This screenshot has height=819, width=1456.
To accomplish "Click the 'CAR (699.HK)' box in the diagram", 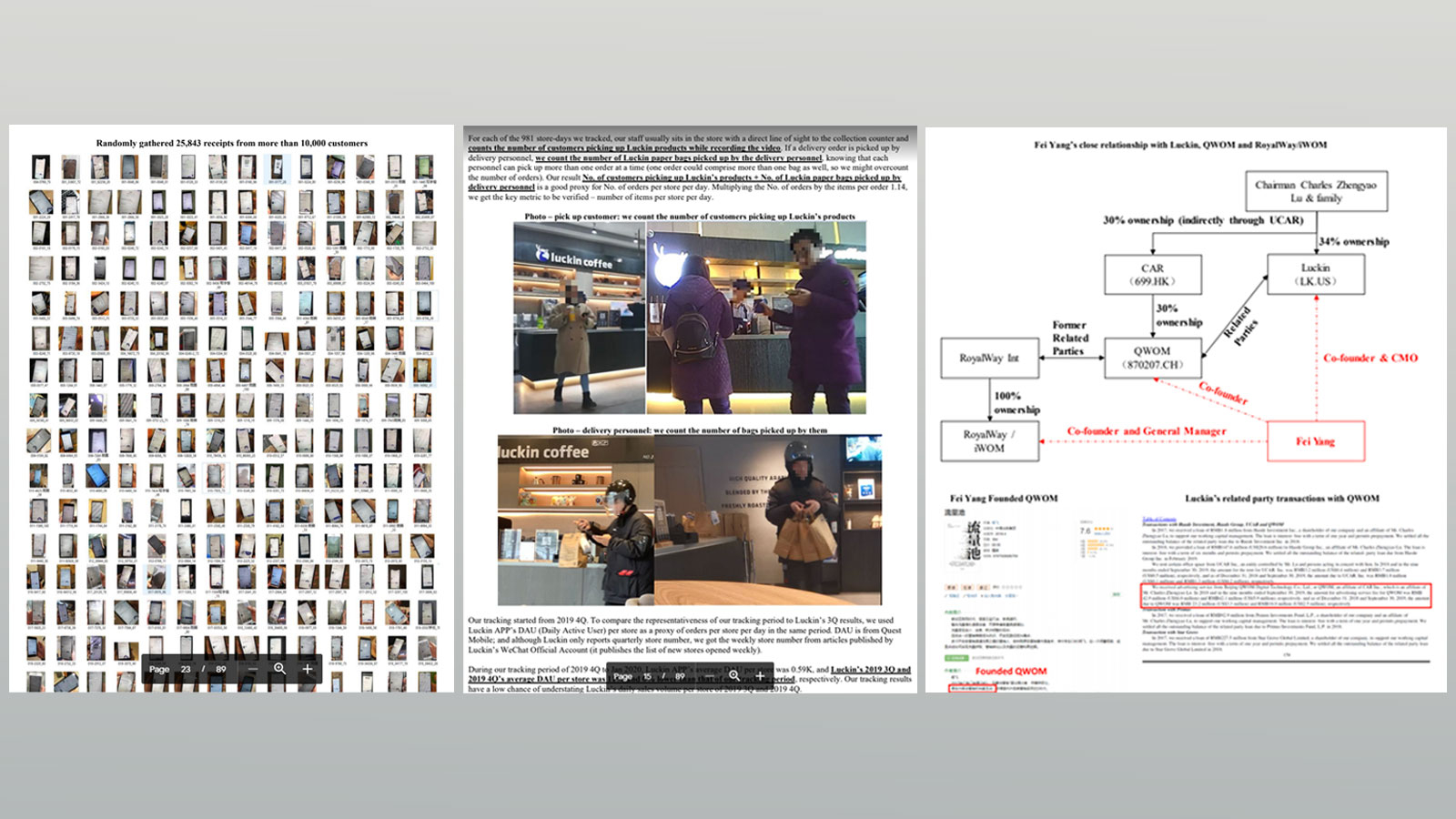I will [x=1152, y=275].
